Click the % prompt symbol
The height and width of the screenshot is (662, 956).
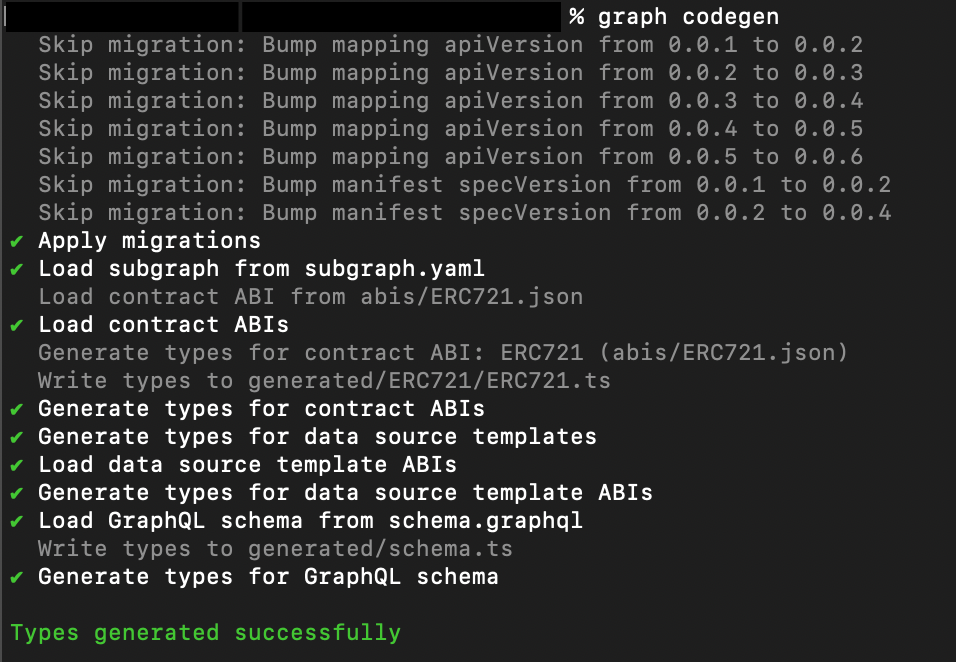click(576, 17)
